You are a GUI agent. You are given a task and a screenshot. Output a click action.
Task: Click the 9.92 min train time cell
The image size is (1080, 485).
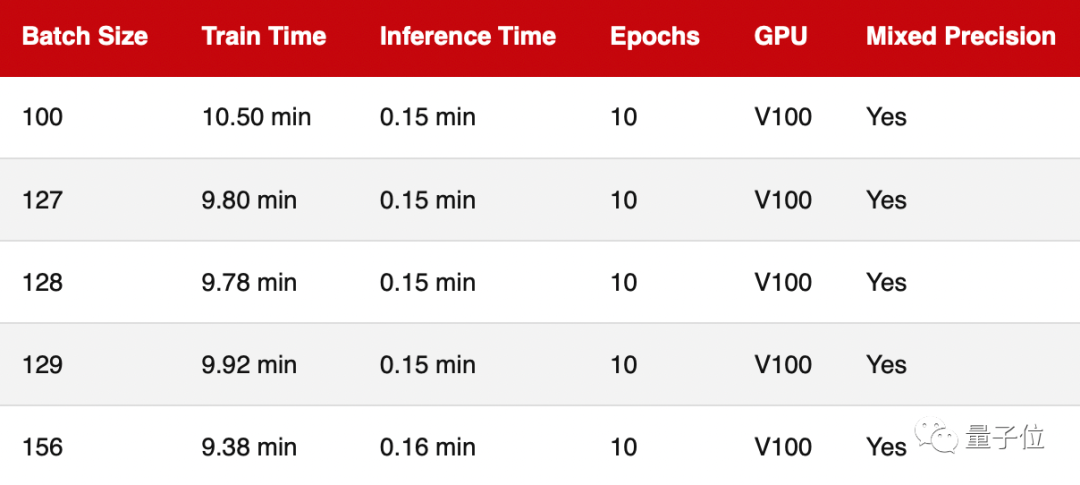[249, 365]
